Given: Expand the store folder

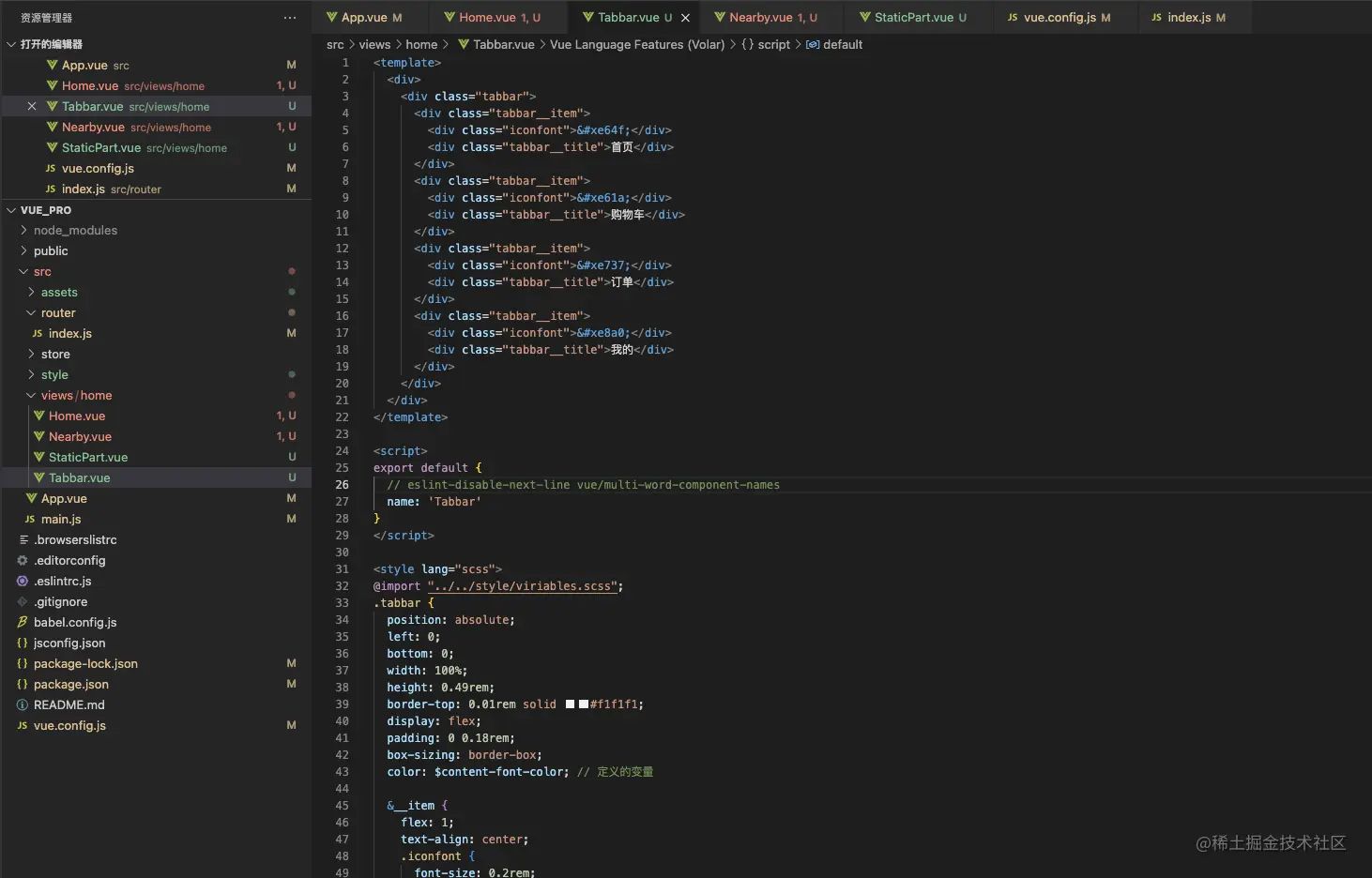Looking at the screenshot, I should 55,354.
